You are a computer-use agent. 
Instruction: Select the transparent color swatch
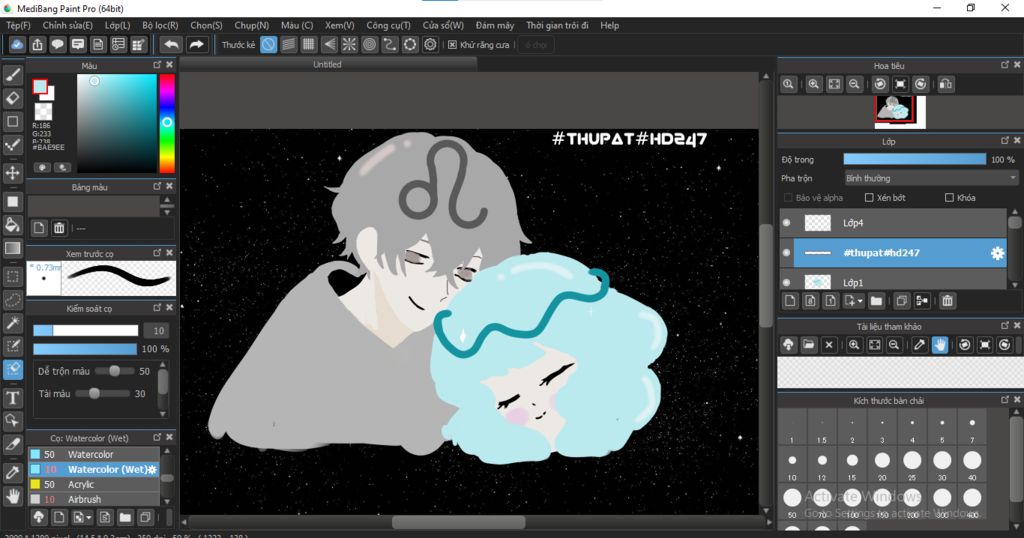point(44,112)
